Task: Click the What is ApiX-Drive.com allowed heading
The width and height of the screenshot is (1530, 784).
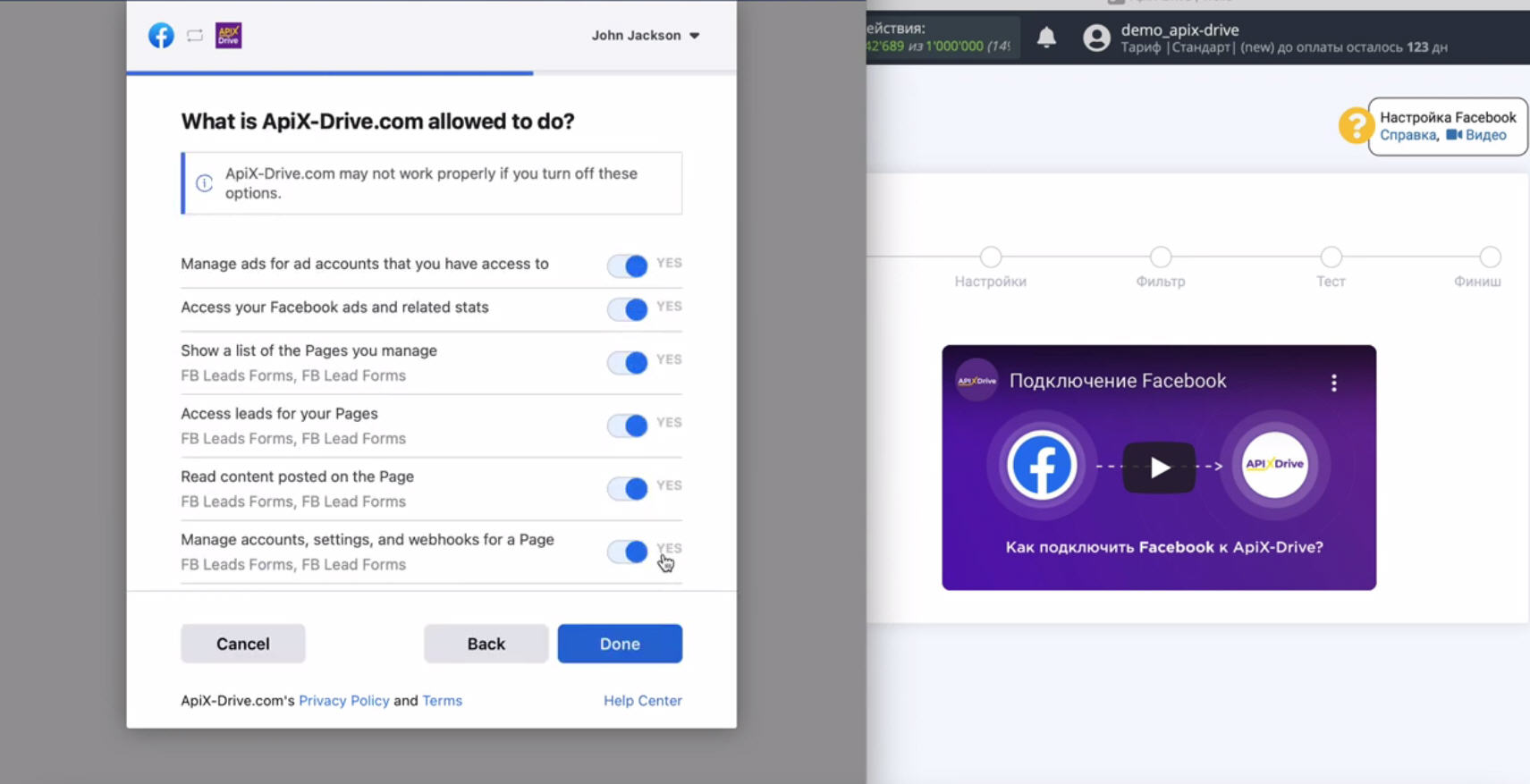Action: click(x=377, y=122)
